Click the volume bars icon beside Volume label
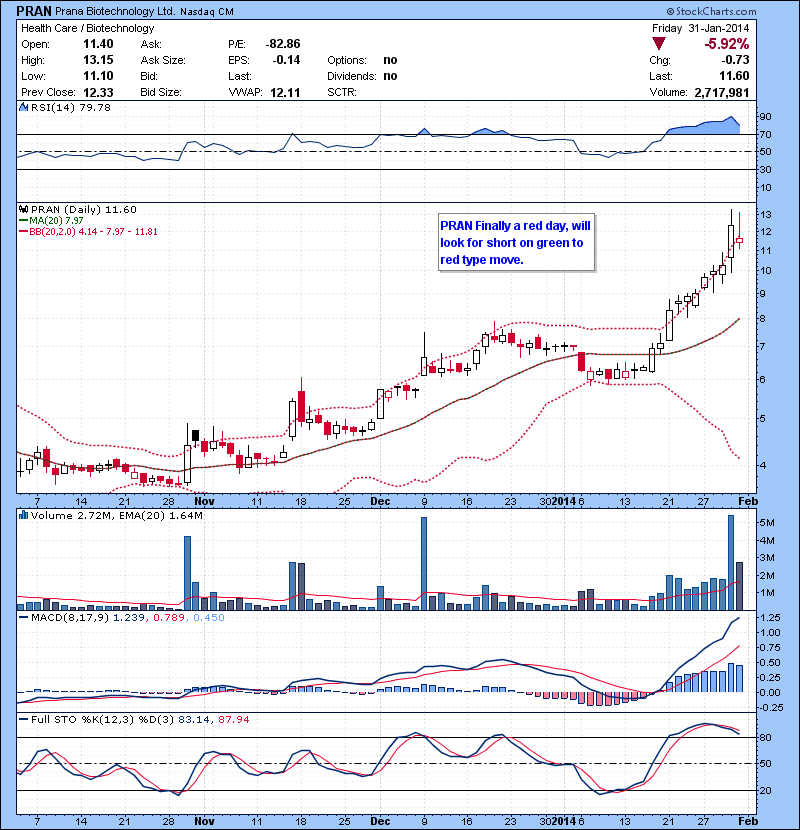The image size is (800, 830). tap(24, 515)
